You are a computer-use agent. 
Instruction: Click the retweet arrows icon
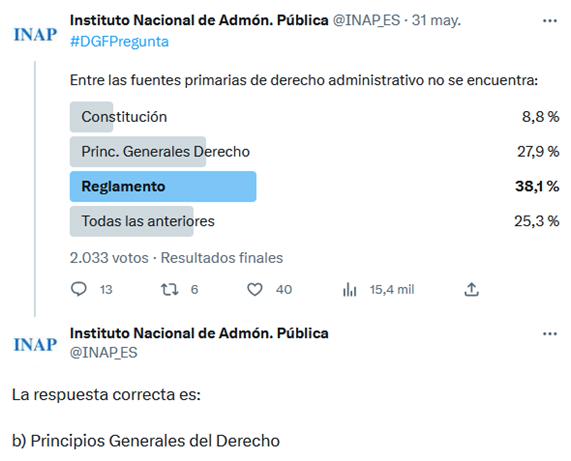pyautogui.click(x=170, y=290)
